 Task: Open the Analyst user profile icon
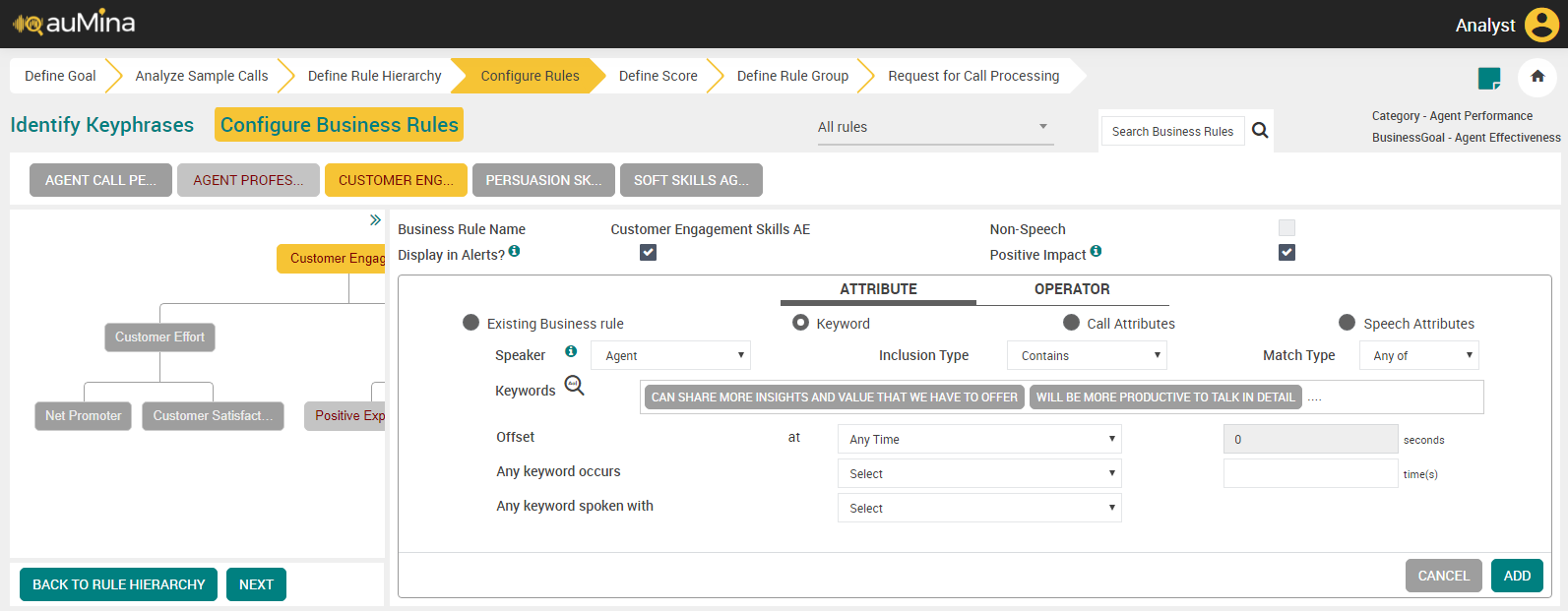1541,25
